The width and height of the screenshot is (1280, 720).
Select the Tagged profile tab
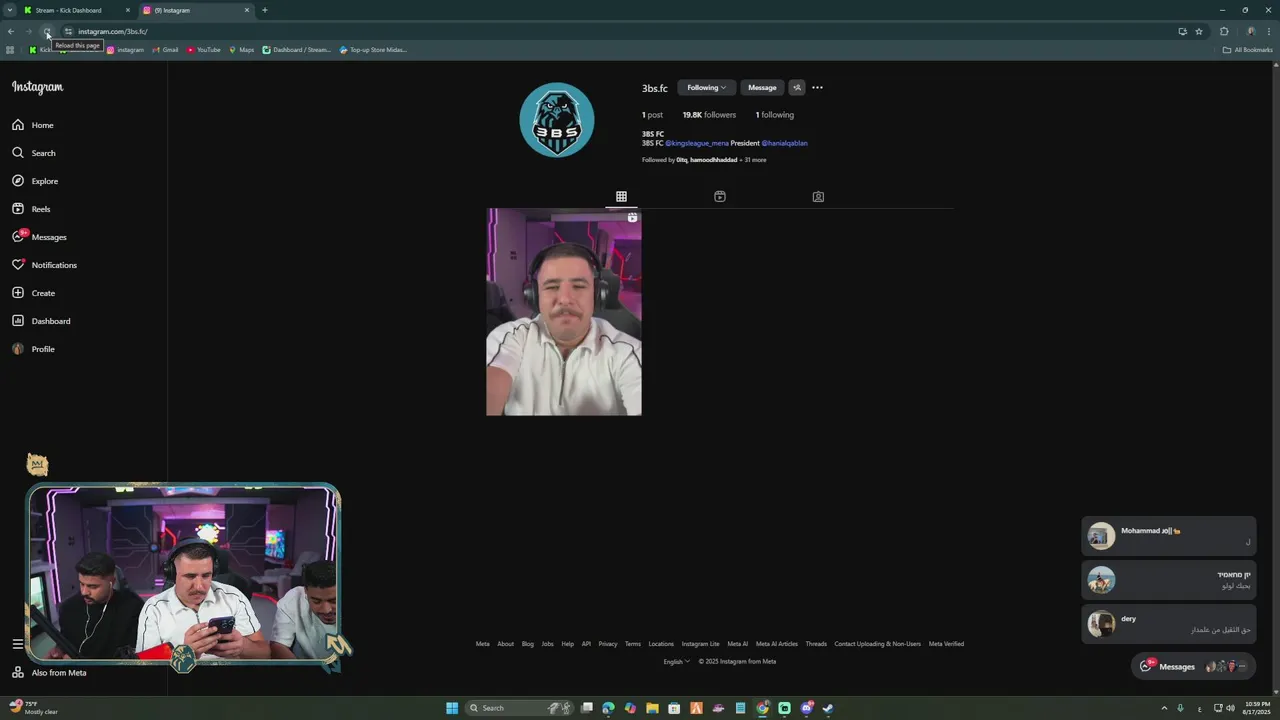coord(818,197)
